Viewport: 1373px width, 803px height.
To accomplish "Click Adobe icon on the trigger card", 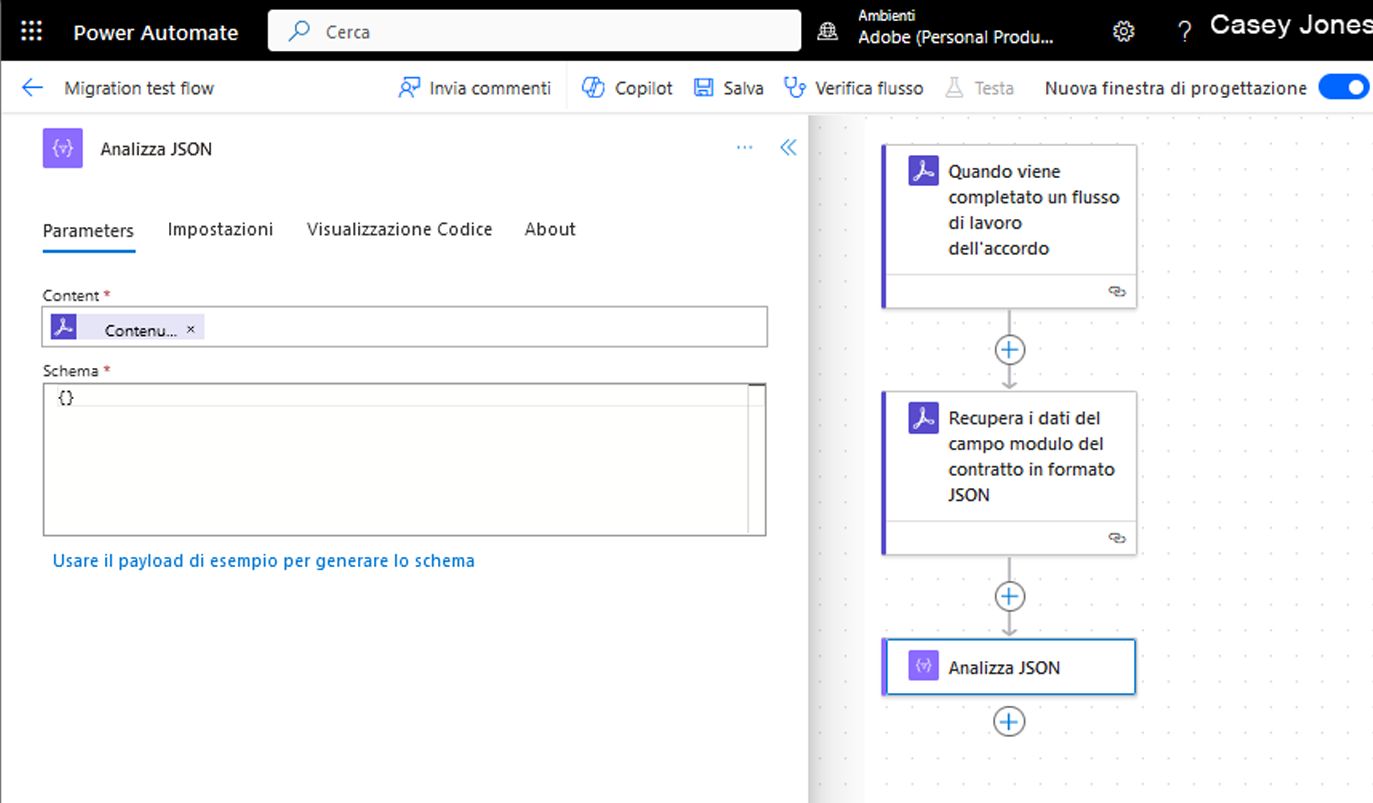I will [x=923, y=171].
